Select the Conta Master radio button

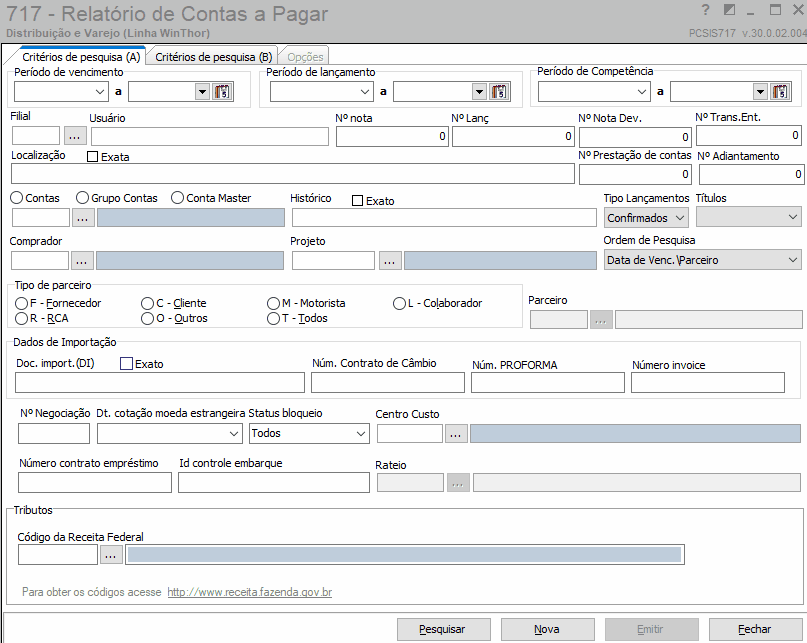pyautogui.click(x=178, y=198)
